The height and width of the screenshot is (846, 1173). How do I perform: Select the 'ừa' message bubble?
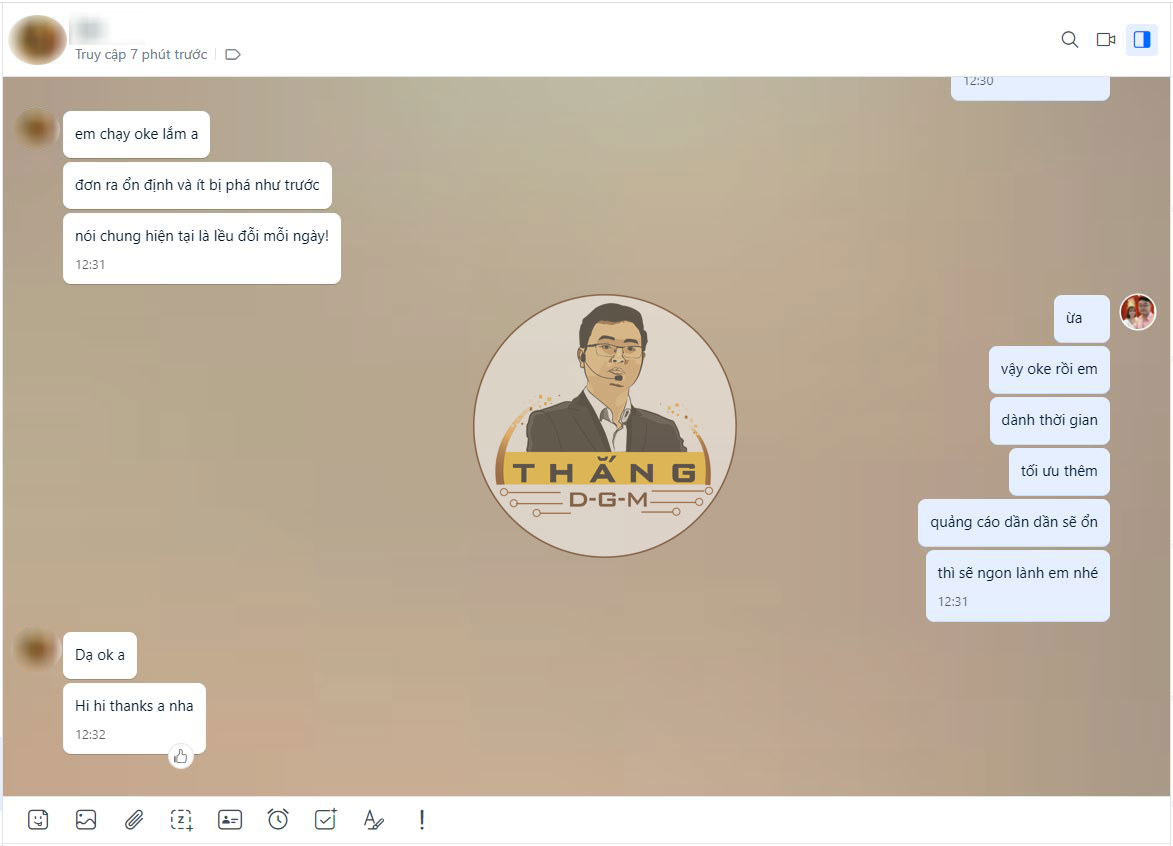tap(1082, 319)
